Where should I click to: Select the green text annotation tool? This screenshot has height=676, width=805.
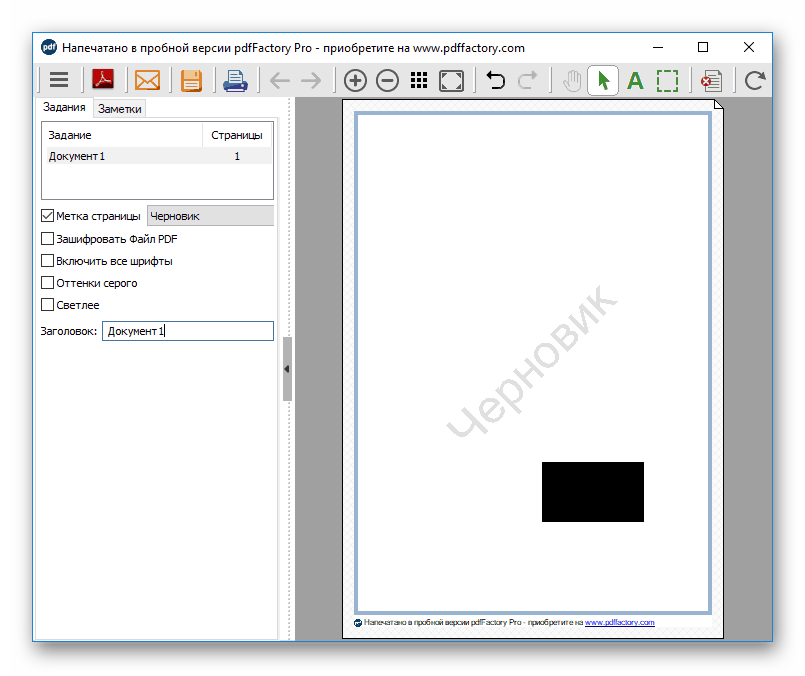point(635,81)
